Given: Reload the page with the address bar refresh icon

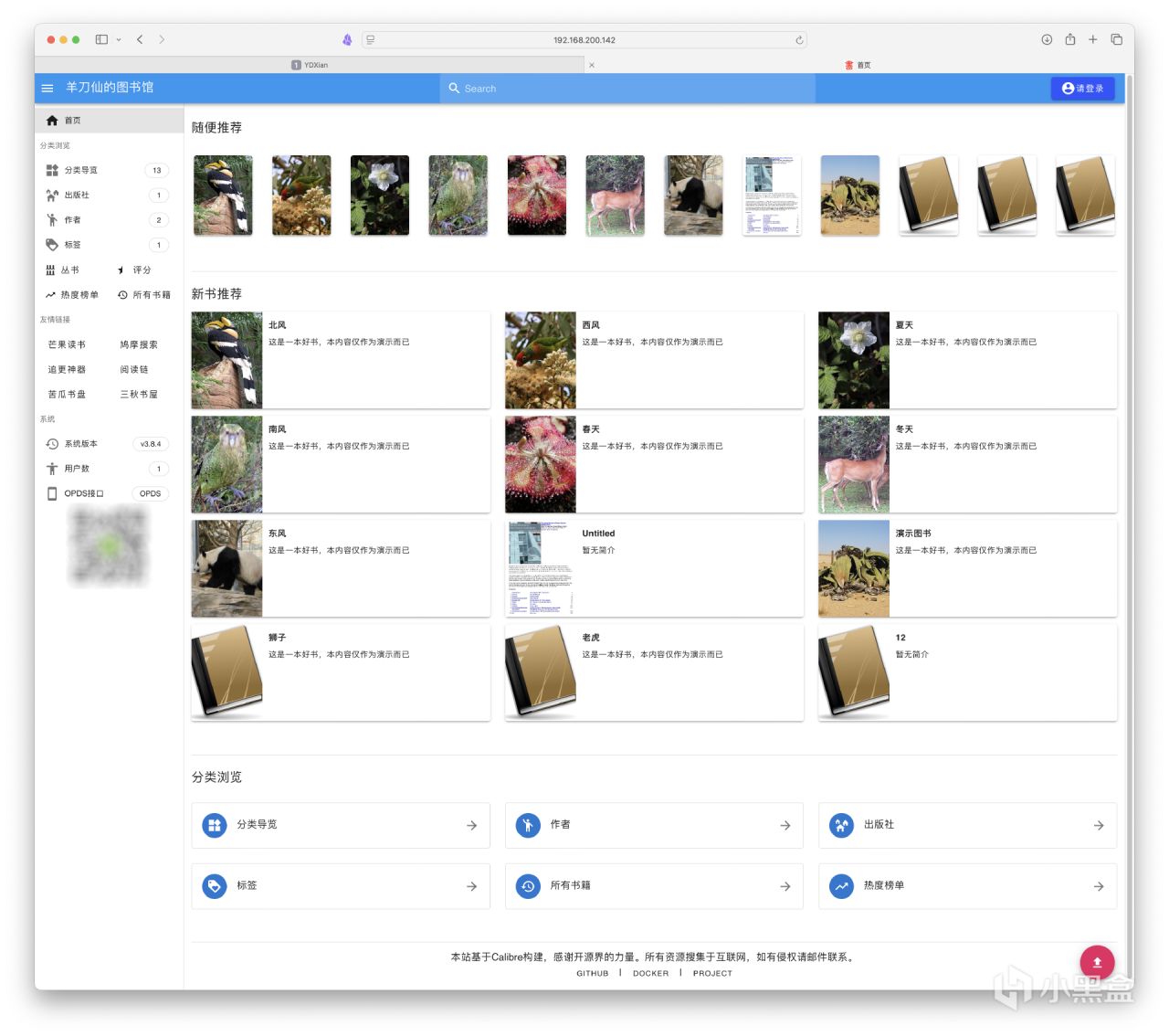Looking at the screenshot, I should [799, 40].
